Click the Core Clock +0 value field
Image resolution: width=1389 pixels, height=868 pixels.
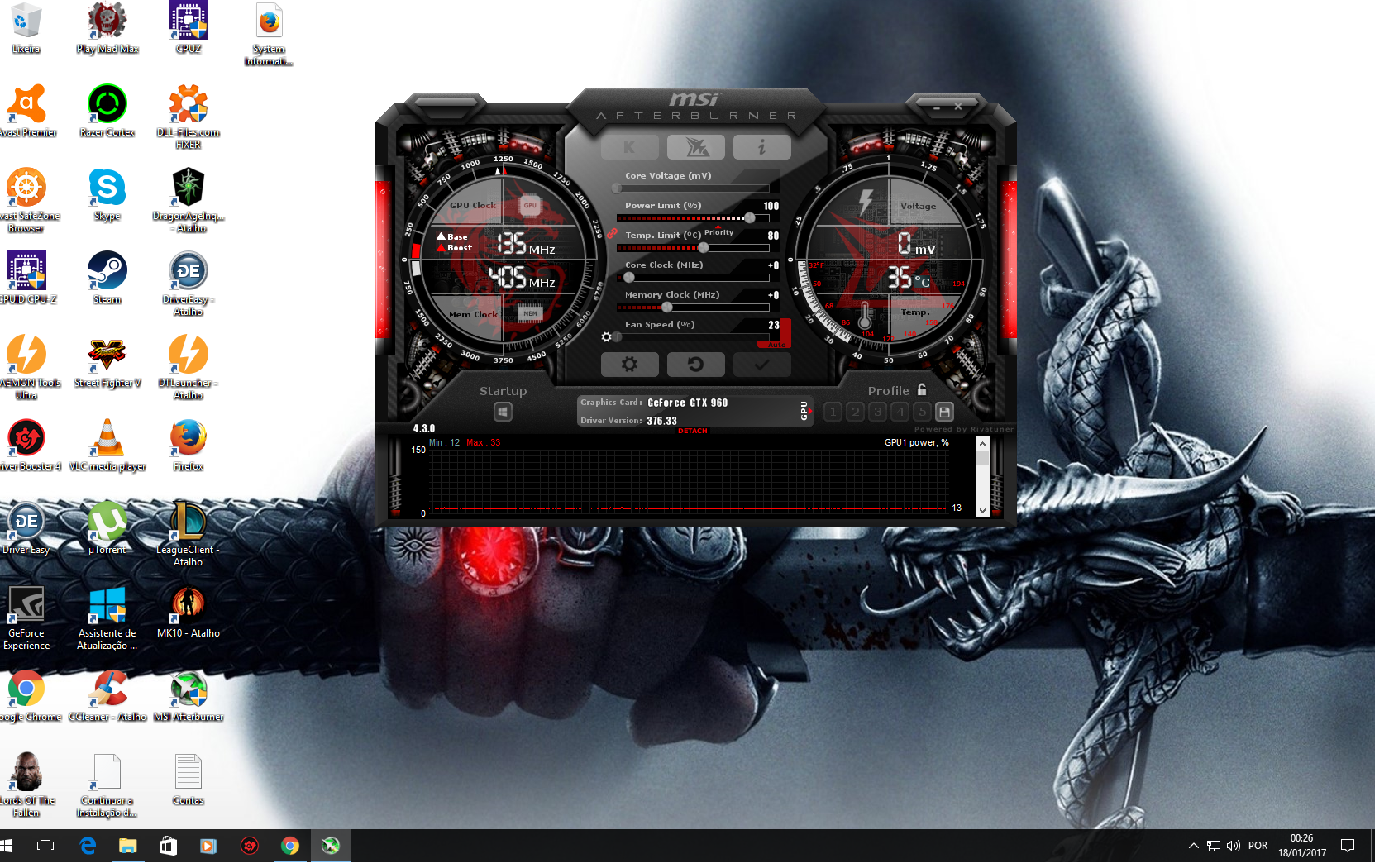[x=773, y=265]
